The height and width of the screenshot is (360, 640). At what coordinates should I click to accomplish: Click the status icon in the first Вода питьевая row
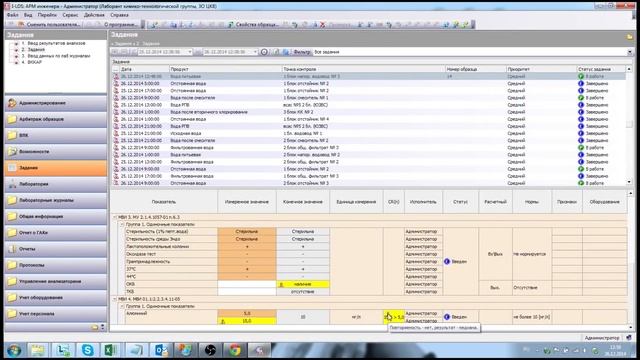tap(581, 76)
